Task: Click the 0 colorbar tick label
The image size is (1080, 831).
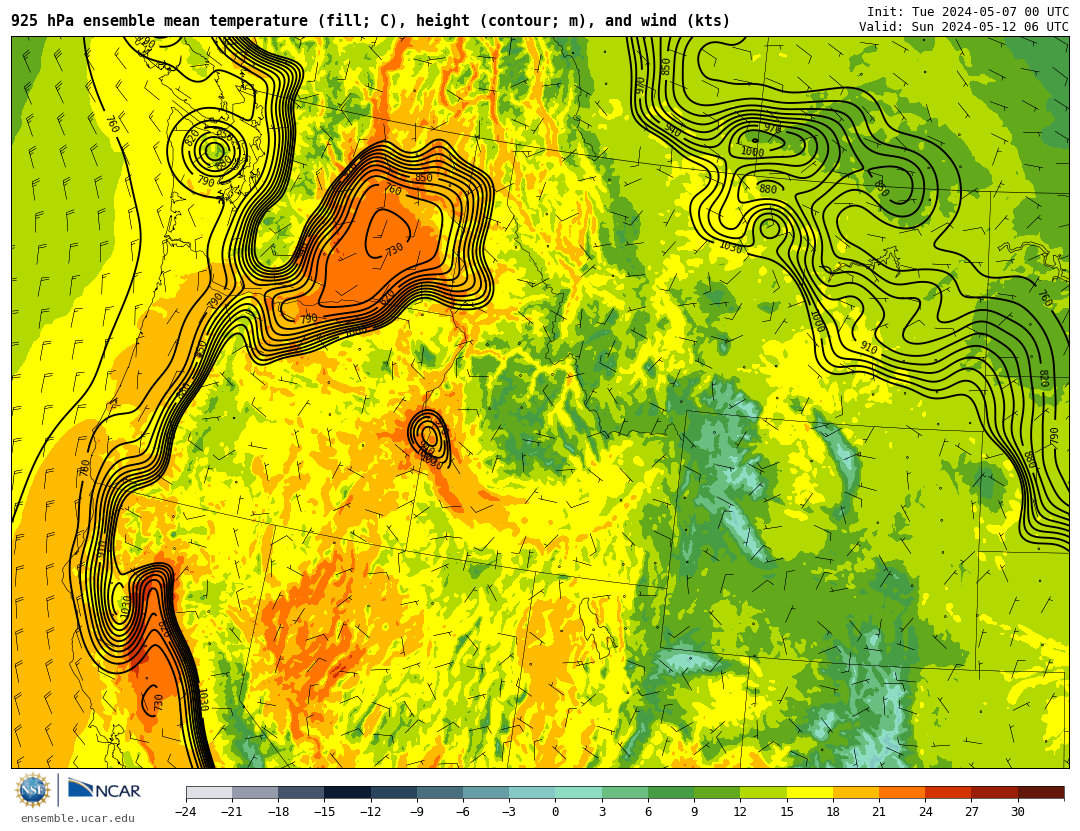Action: tap(556, 812)
